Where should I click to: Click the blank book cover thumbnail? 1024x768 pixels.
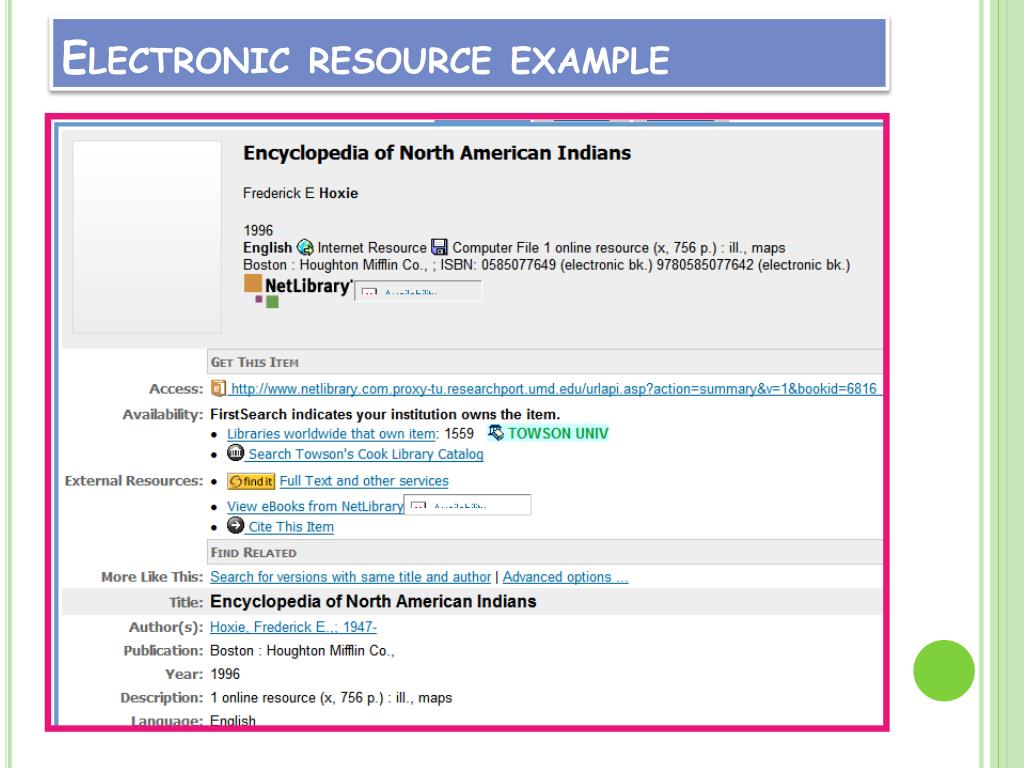click(x=147, y=237)
